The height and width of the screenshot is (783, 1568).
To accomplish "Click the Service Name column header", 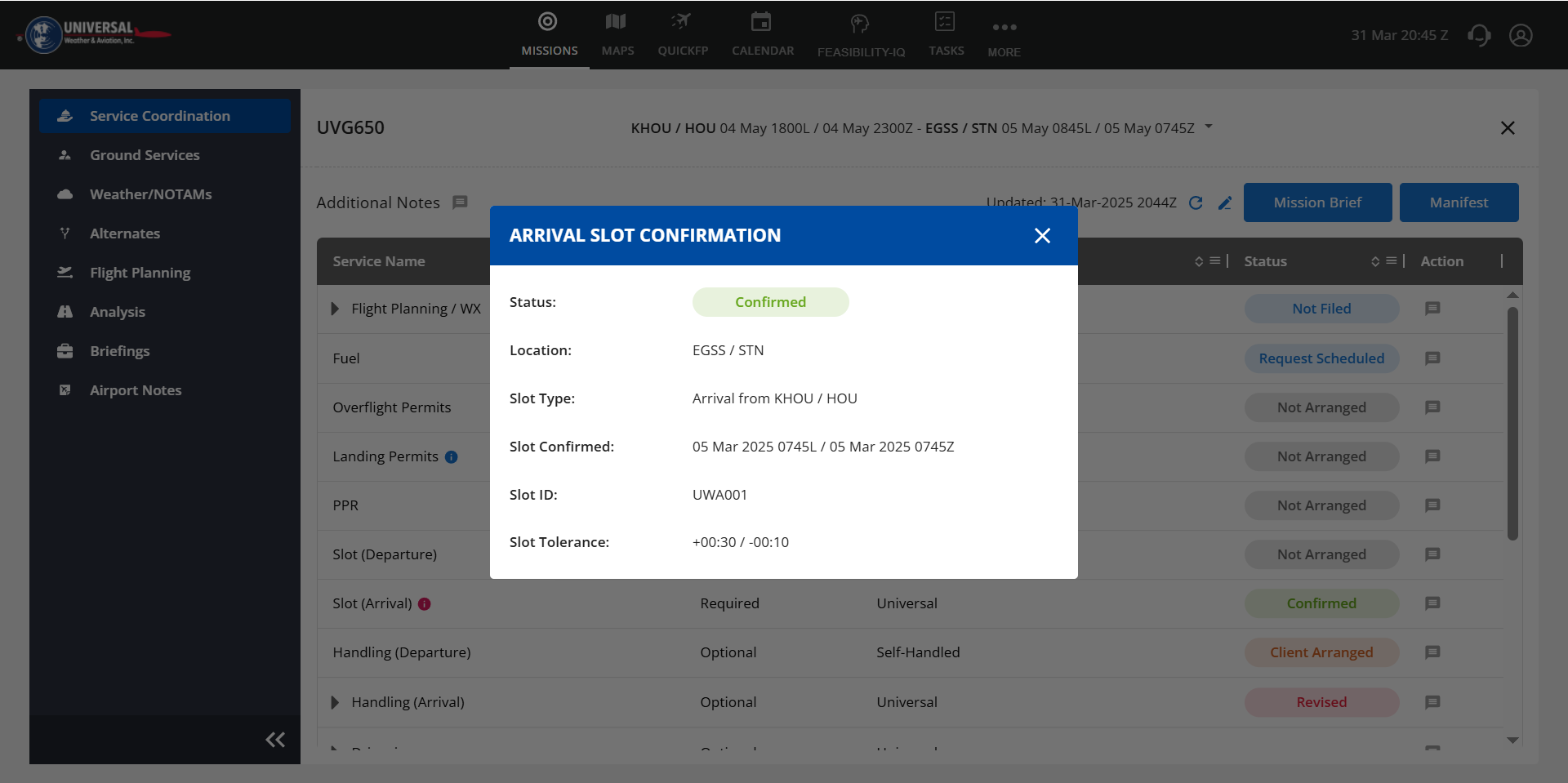I will [x=379, y=261].
